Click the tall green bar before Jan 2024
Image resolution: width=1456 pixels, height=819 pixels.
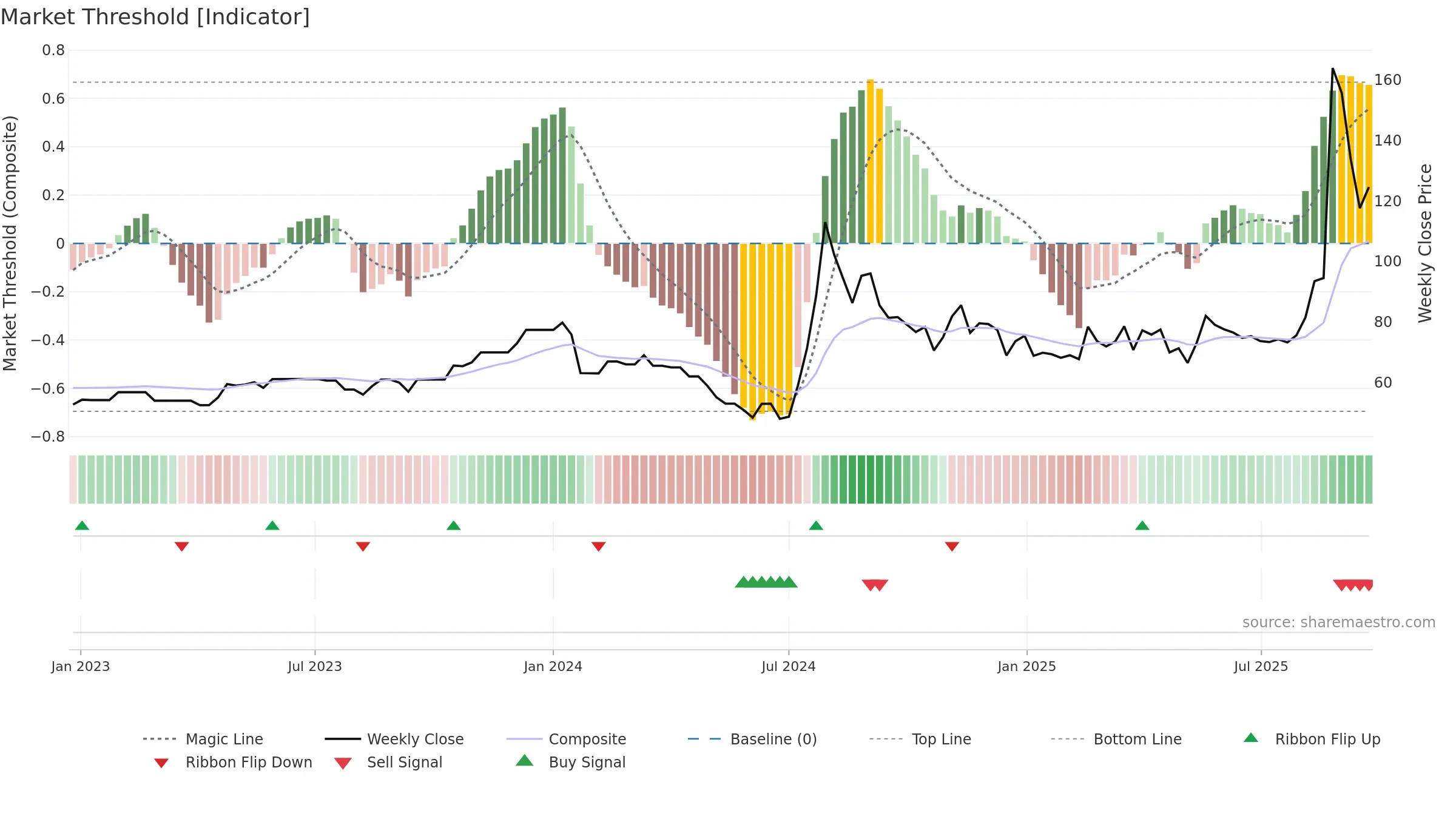(x=562, y=176)
